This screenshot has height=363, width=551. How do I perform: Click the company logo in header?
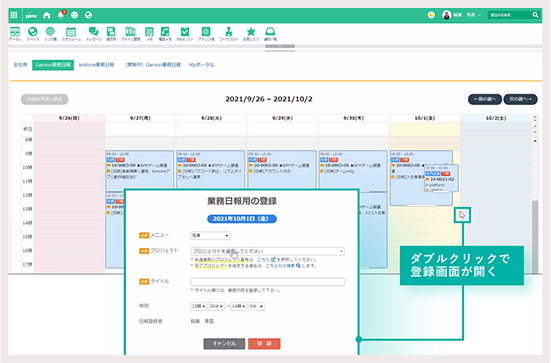pyautogui.click(x=31, y=15)
